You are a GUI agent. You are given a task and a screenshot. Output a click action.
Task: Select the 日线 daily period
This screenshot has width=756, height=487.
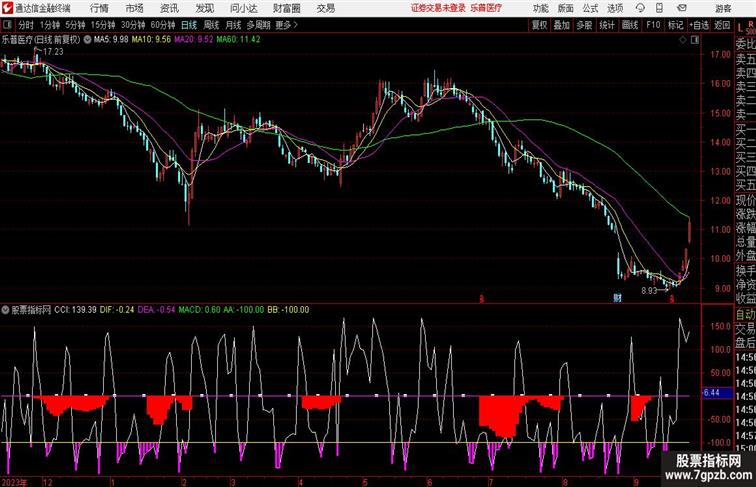point(189,25)
